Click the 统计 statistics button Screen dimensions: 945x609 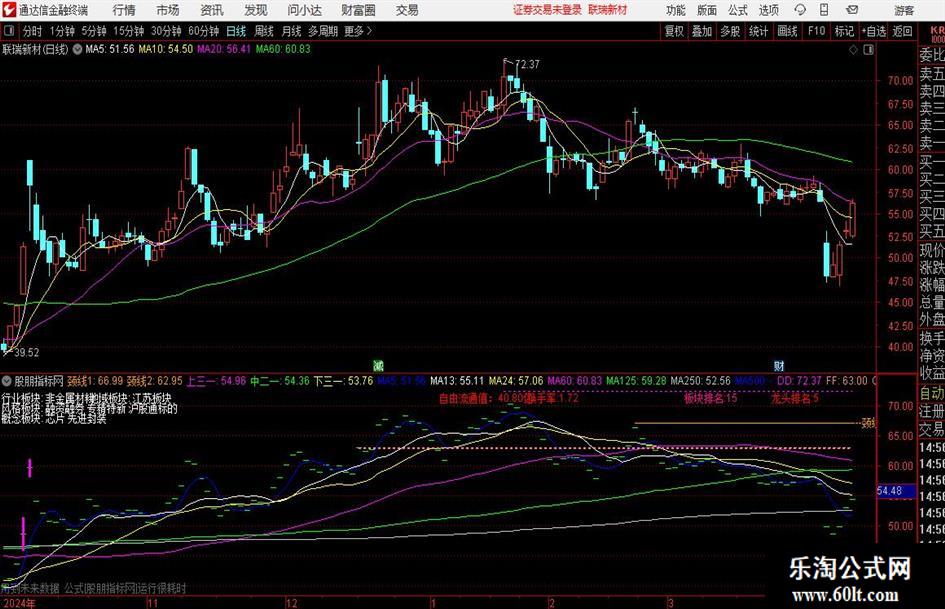[x=758, y=31]
